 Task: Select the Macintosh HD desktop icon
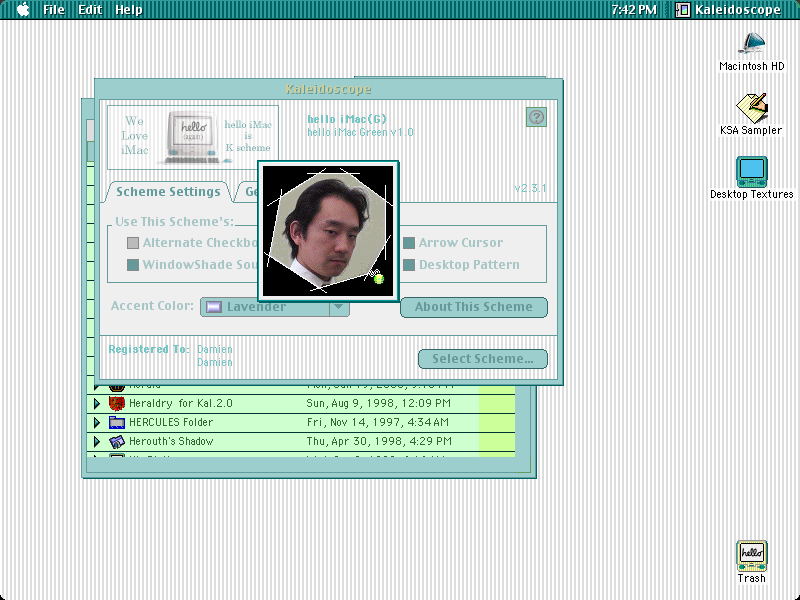[x=752, y=52]
